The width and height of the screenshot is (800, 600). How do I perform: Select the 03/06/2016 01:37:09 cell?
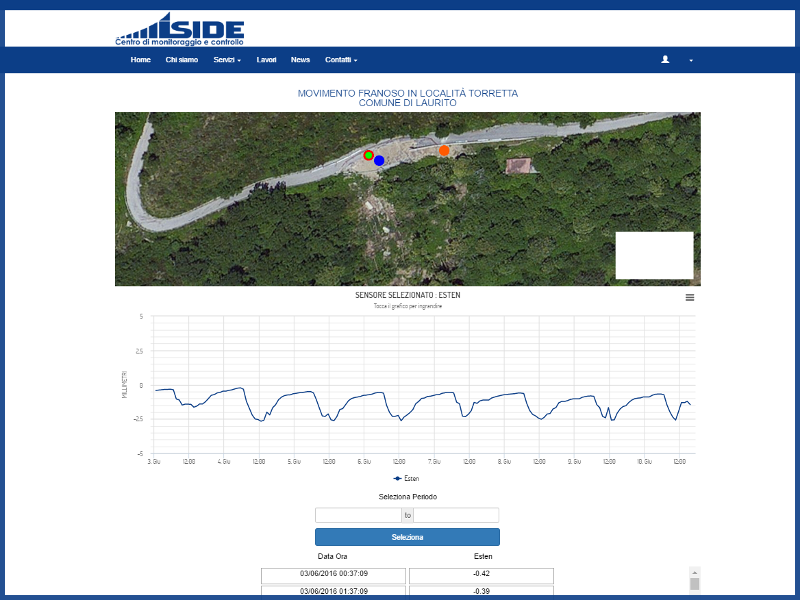click(334, 591)
